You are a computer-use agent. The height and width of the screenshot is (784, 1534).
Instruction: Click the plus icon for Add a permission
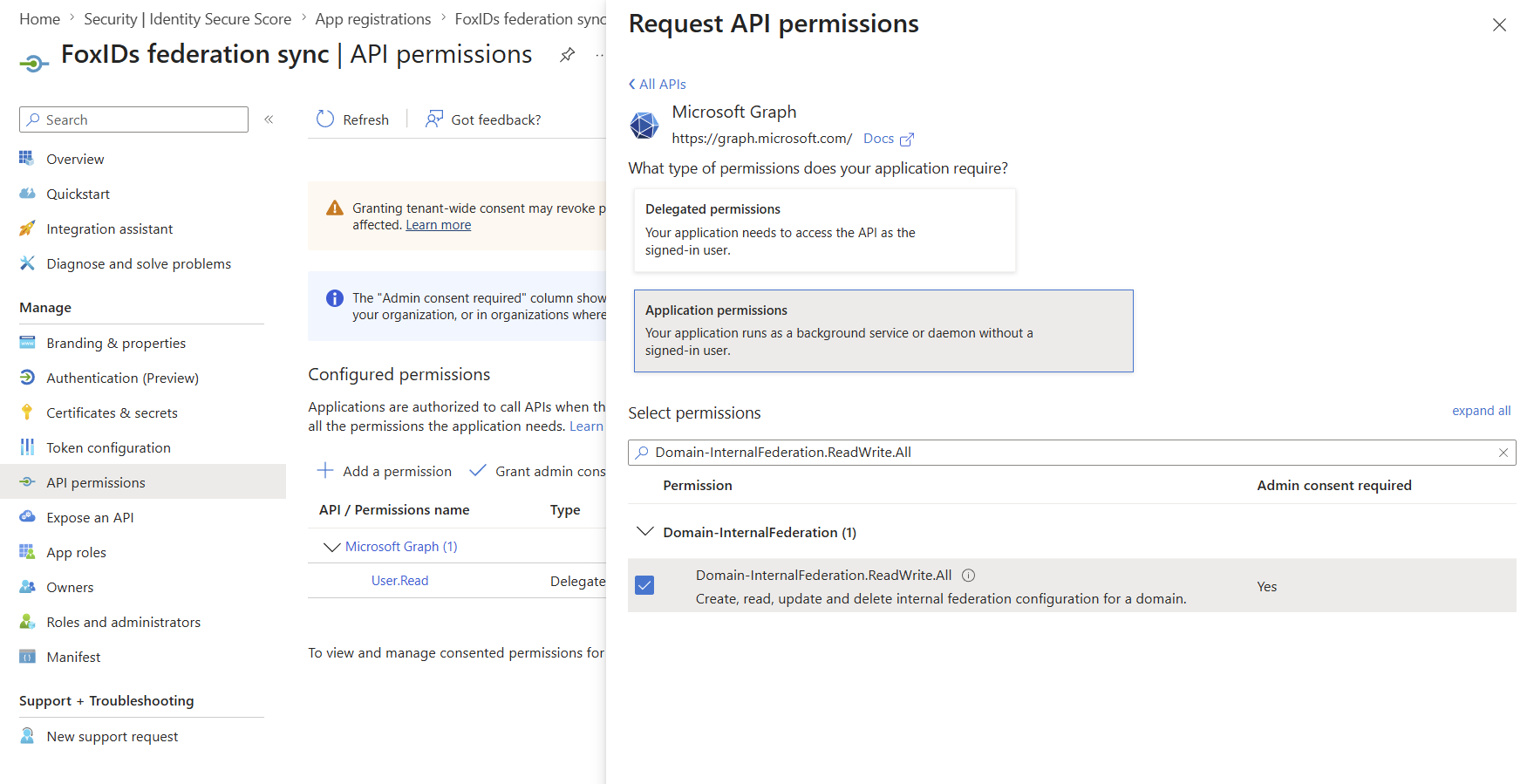(x=325, y=471)
